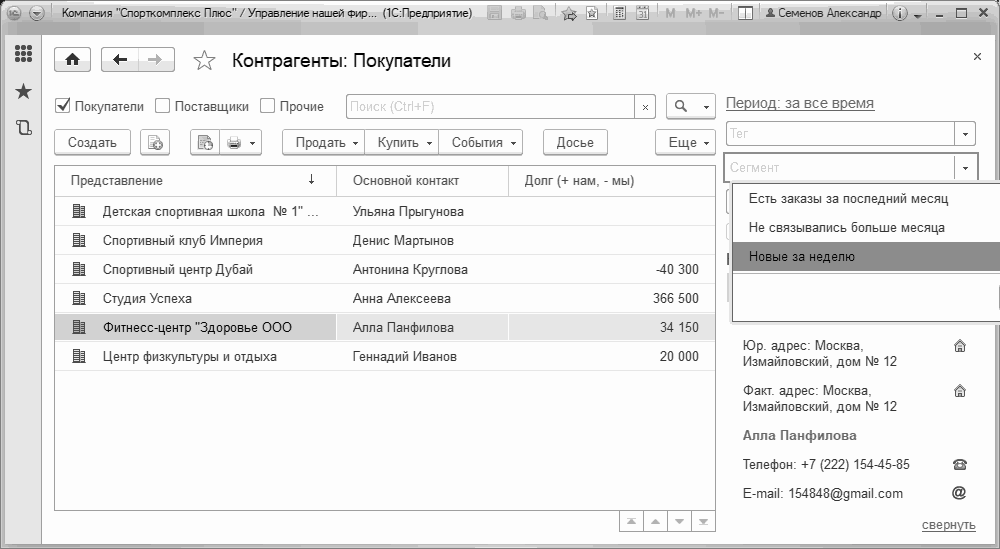The width and height of the screenshot is (1000, 549).
Task: Tick the Прочие checkbox
Action: pyautogui.click(x=267, y=106)
